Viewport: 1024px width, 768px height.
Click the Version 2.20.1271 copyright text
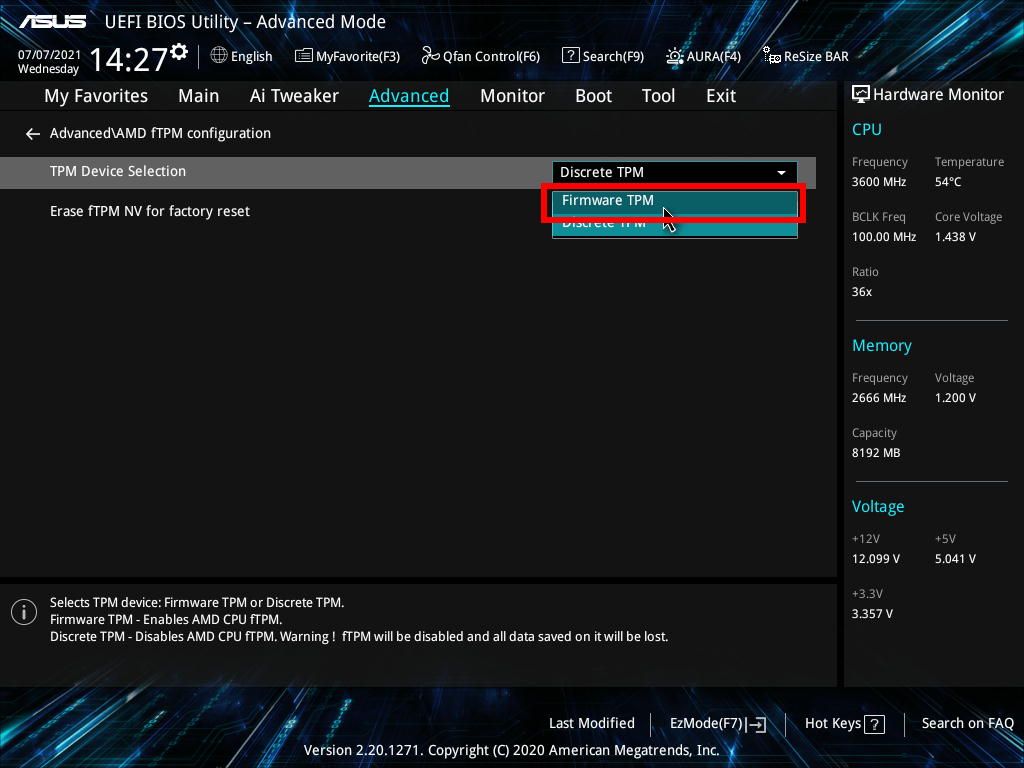click(x=511, y=750)
